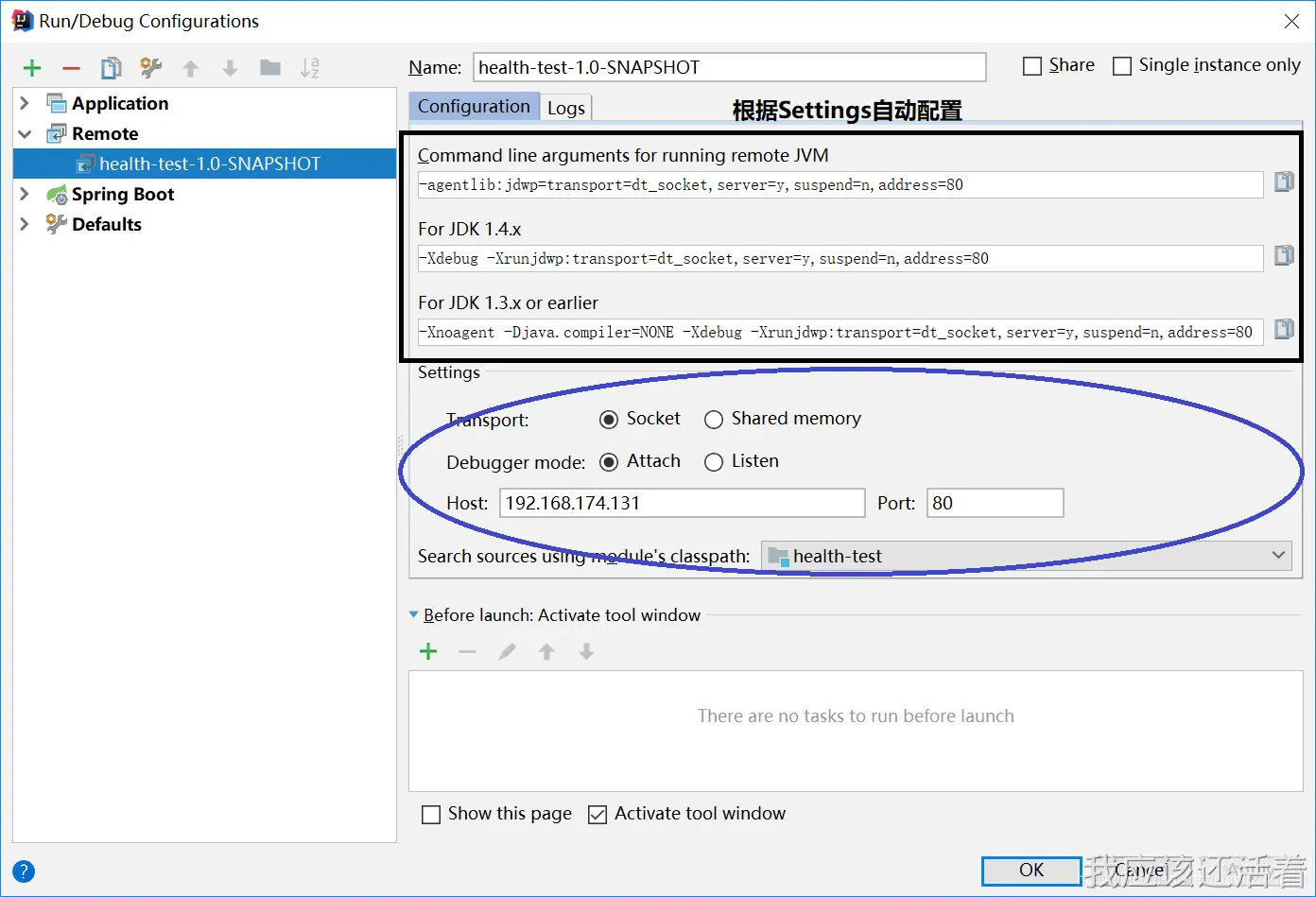Sort configurations alphabetically
This screenshot has width=1316, height=897.
[x=309, y=68]
